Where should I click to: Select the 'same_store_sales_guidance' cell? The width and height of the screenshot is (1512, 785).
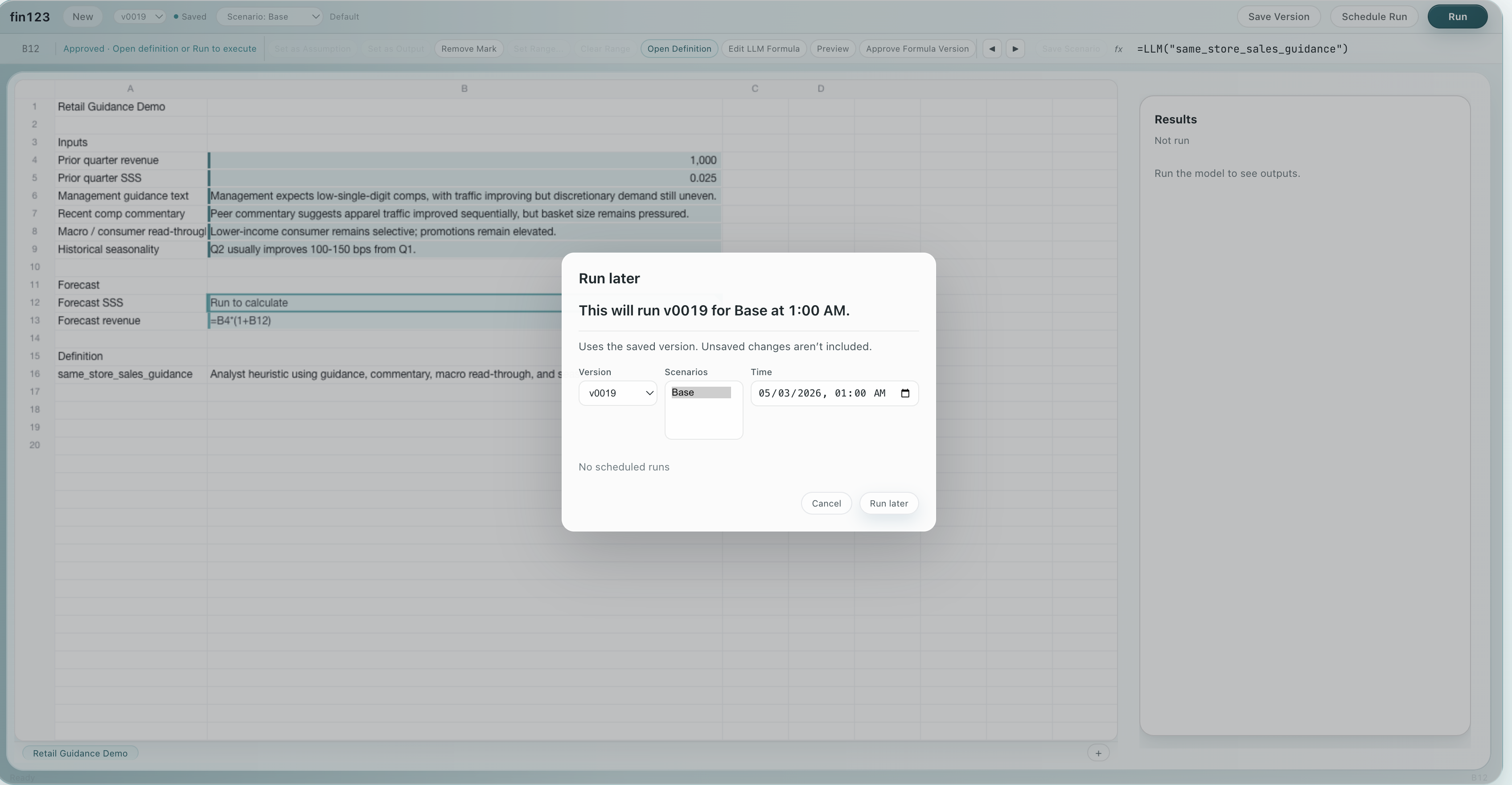point(130,374)
